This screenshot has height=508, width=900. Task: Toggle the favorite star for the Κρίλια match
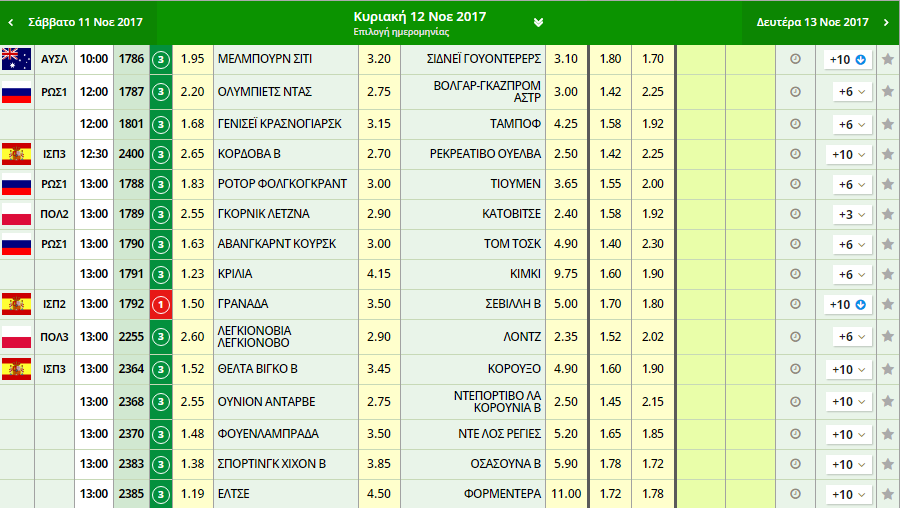(887, 275)
